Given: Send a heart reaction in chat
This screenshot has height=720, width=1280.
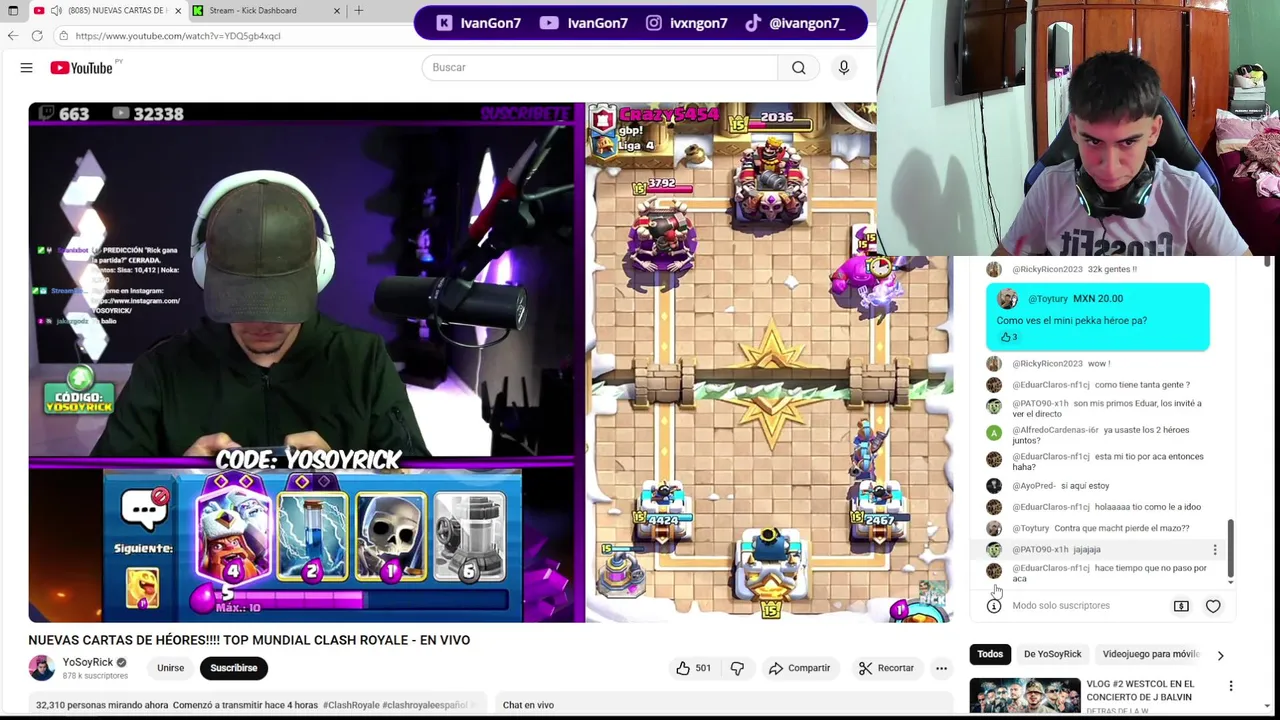Looking at the screenshot, I should click(1213, 606).
